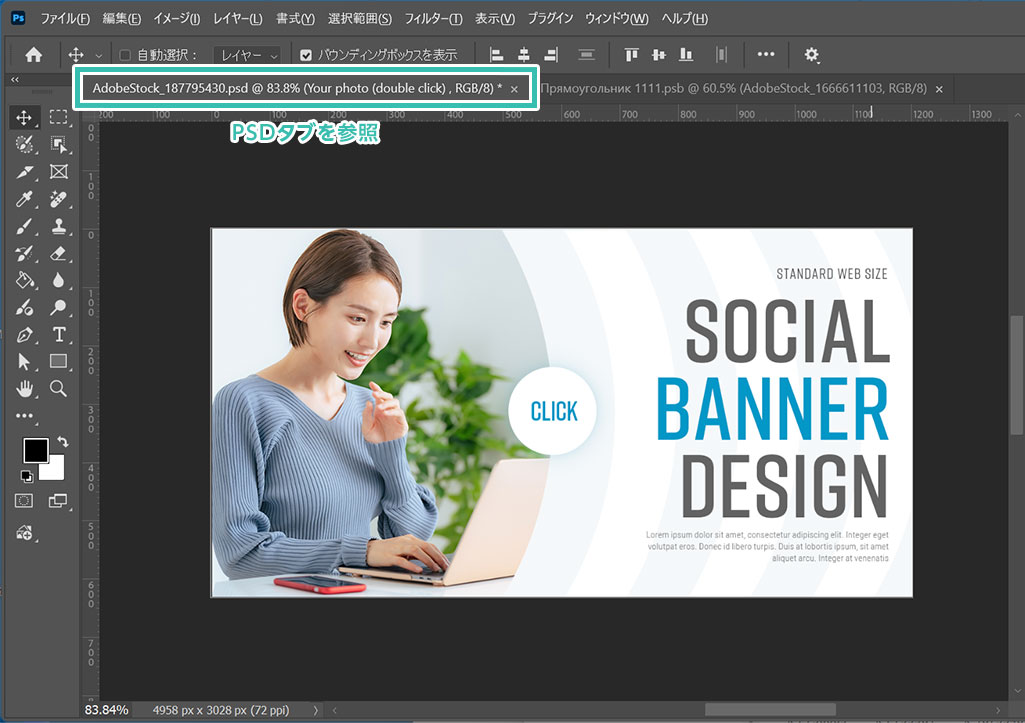Open the foreground color picker
This screenshot has height=723, width=1025.
(35, 450)
